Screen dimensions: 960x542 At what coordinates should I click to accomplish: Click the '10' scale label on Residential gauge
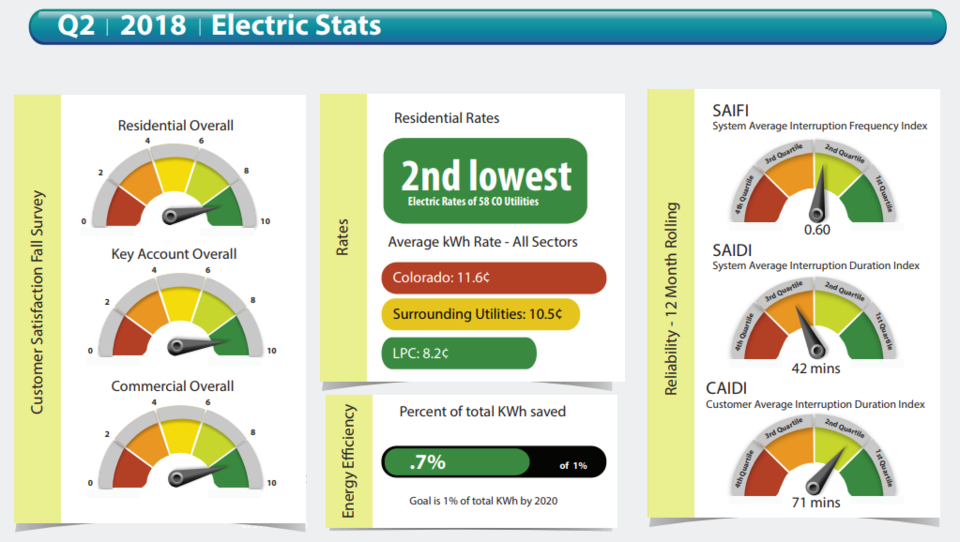265,221
